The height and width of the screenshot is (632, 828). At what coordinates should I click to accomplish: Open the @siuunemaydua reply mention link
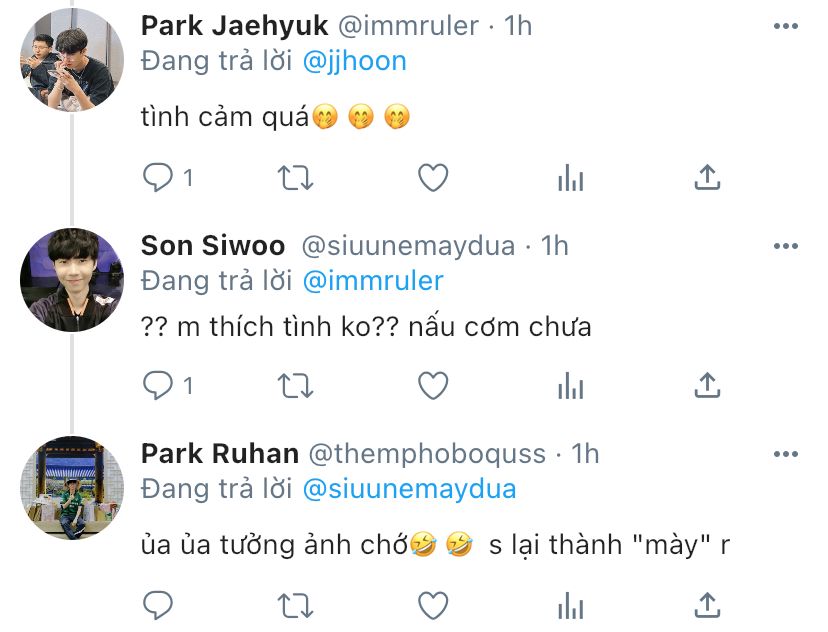409,489
